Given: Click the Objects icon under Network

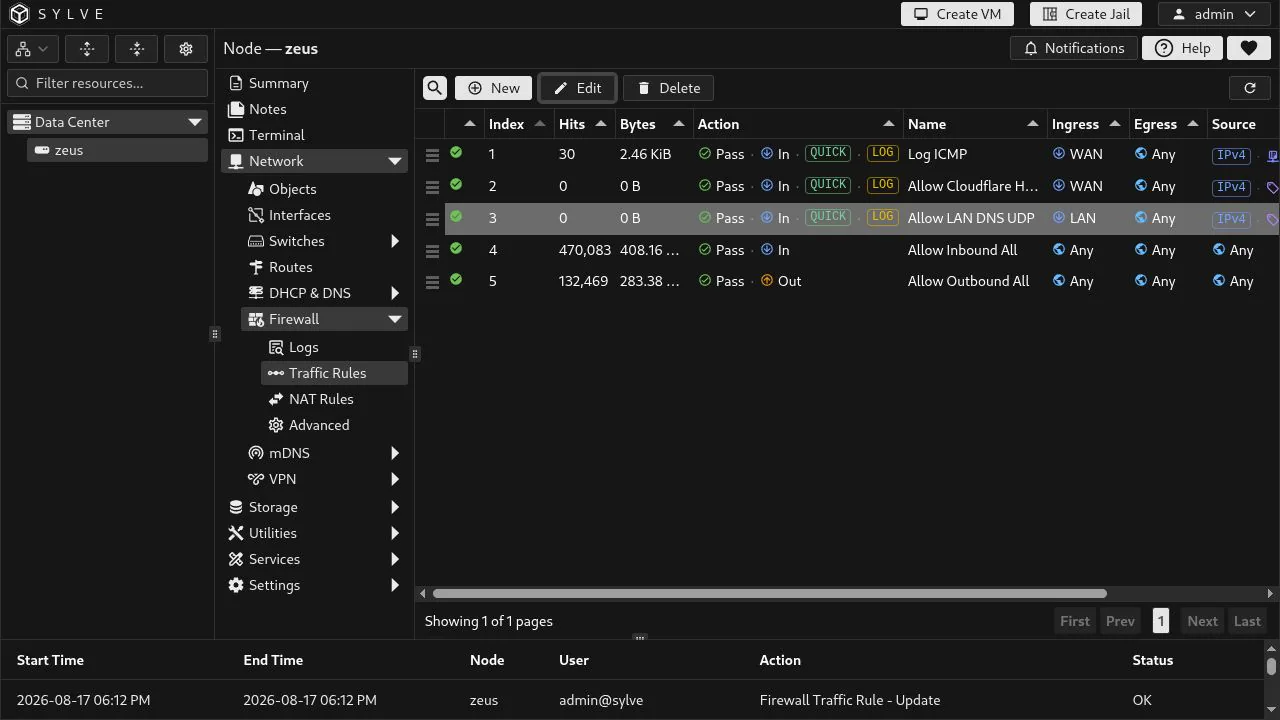Looking at the screenshot, I should (x=256, y=189).
